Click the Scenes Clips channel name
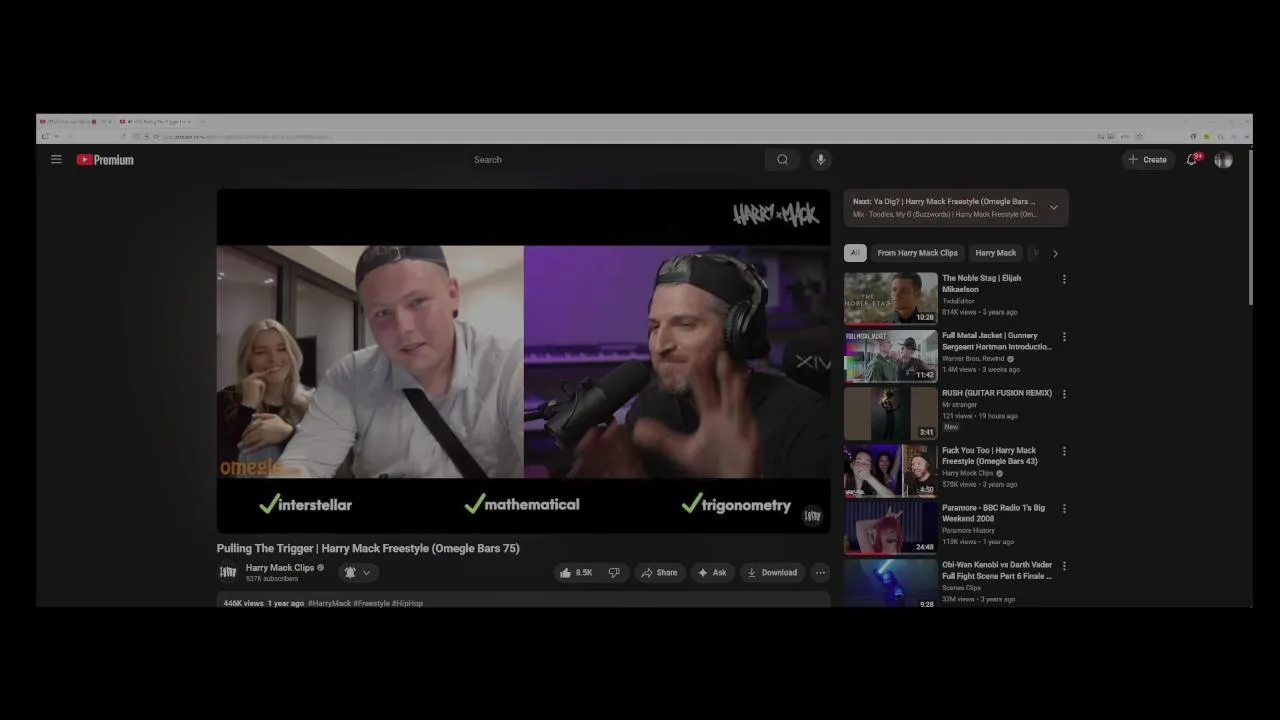This screenshot has height=720, width=1280. (961, 587)
